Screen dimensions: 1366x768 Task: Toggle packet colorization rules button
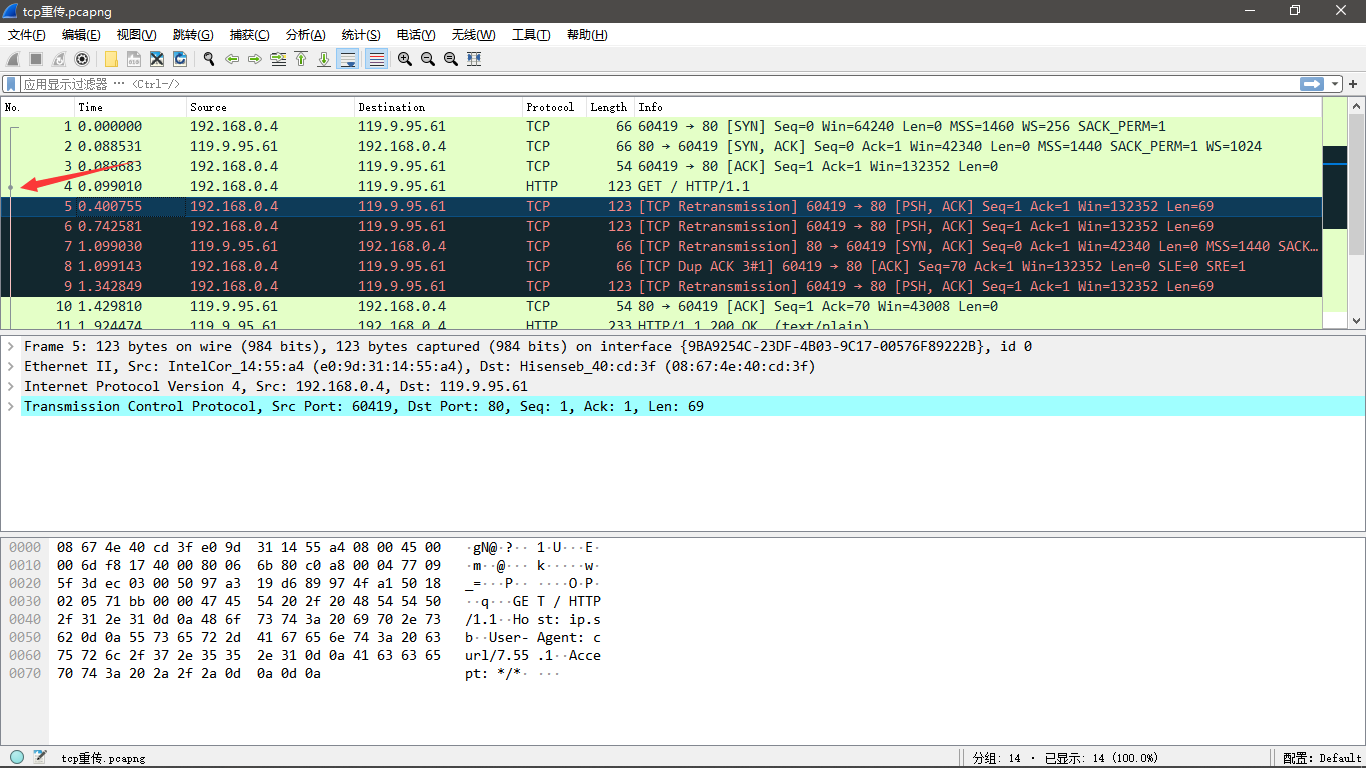(376, 59)
